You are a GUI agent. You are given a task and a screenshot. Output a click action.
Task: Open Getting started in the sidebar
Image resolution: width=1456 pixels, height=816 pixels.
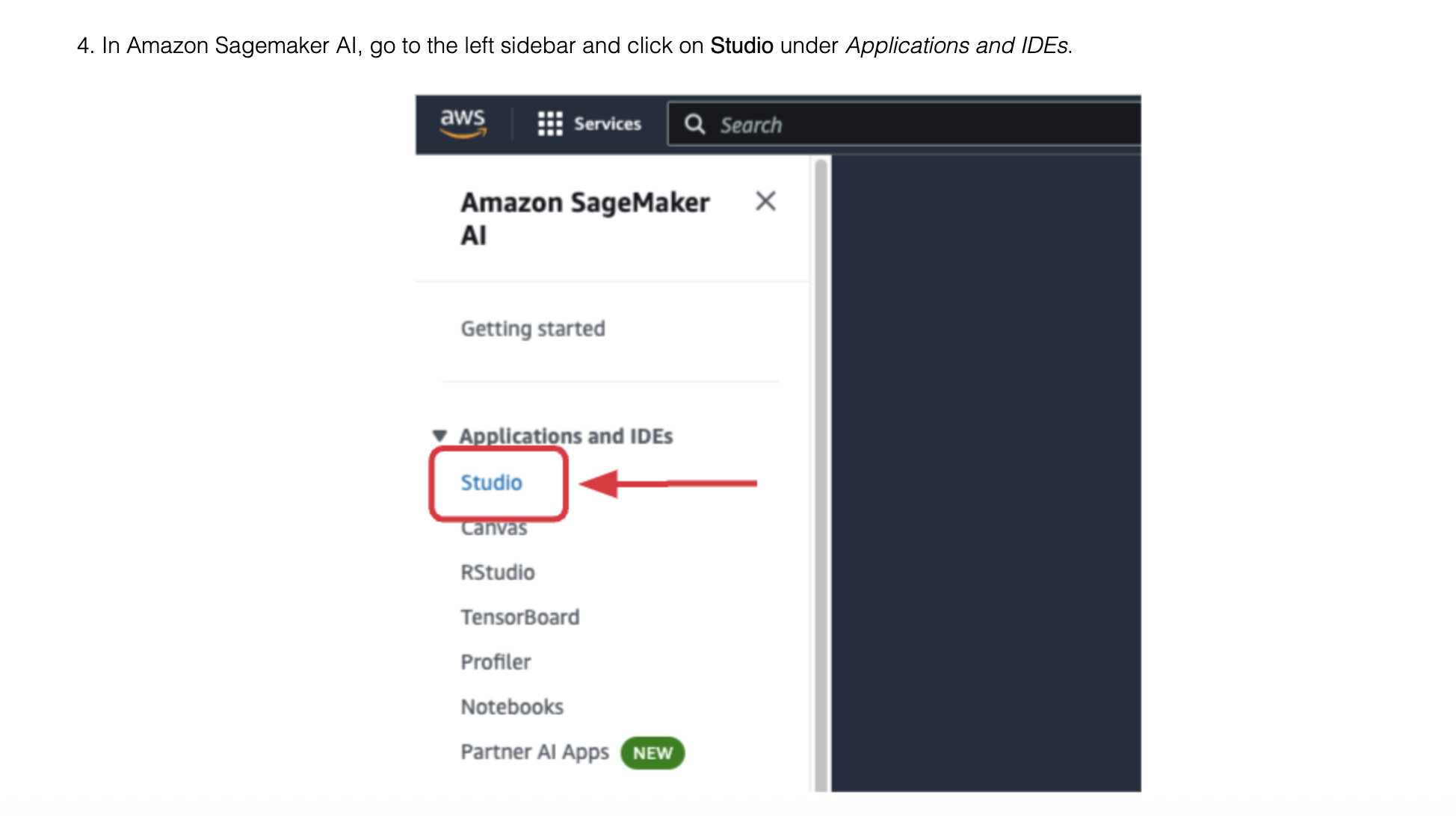(533, 329)
